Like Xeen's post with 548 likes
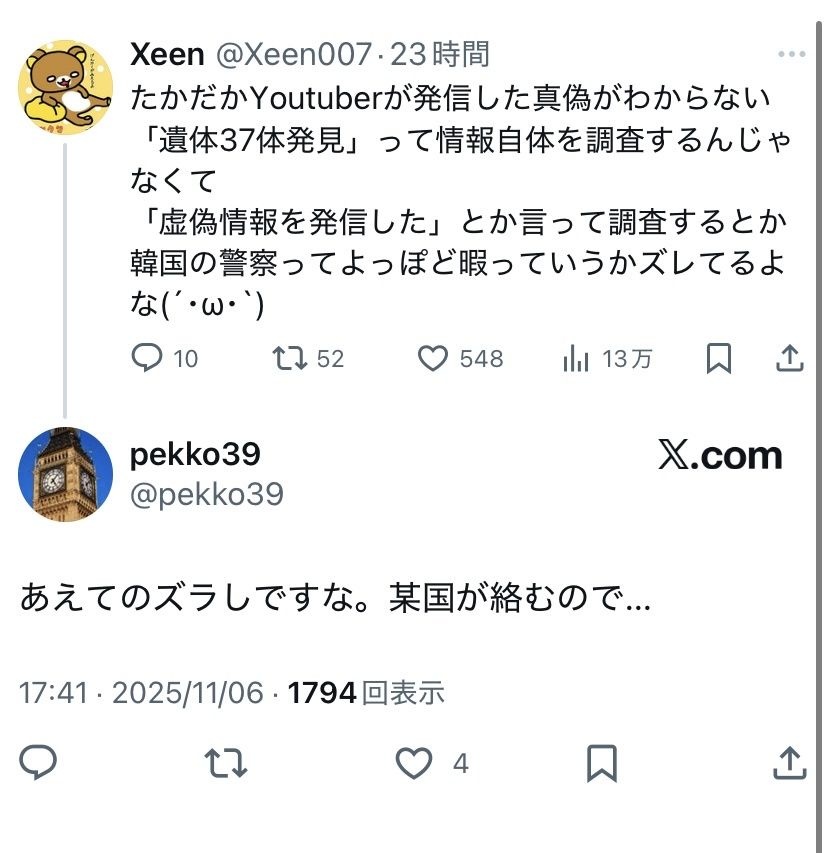 [x=432, y=358]
